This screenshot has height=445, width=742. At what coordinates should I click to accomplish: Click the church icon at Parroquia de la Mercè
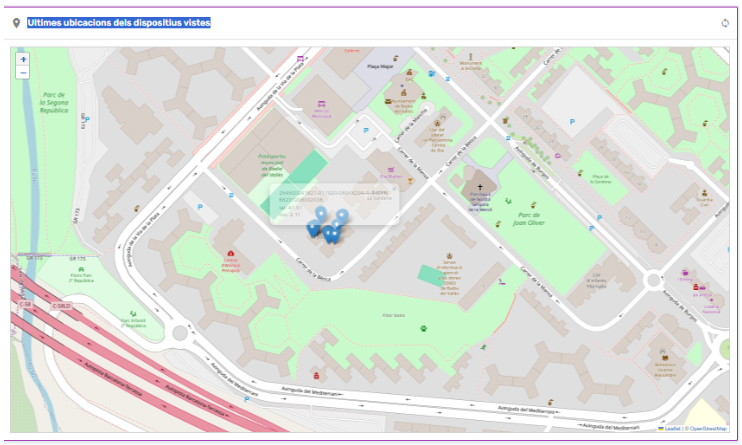479,186
